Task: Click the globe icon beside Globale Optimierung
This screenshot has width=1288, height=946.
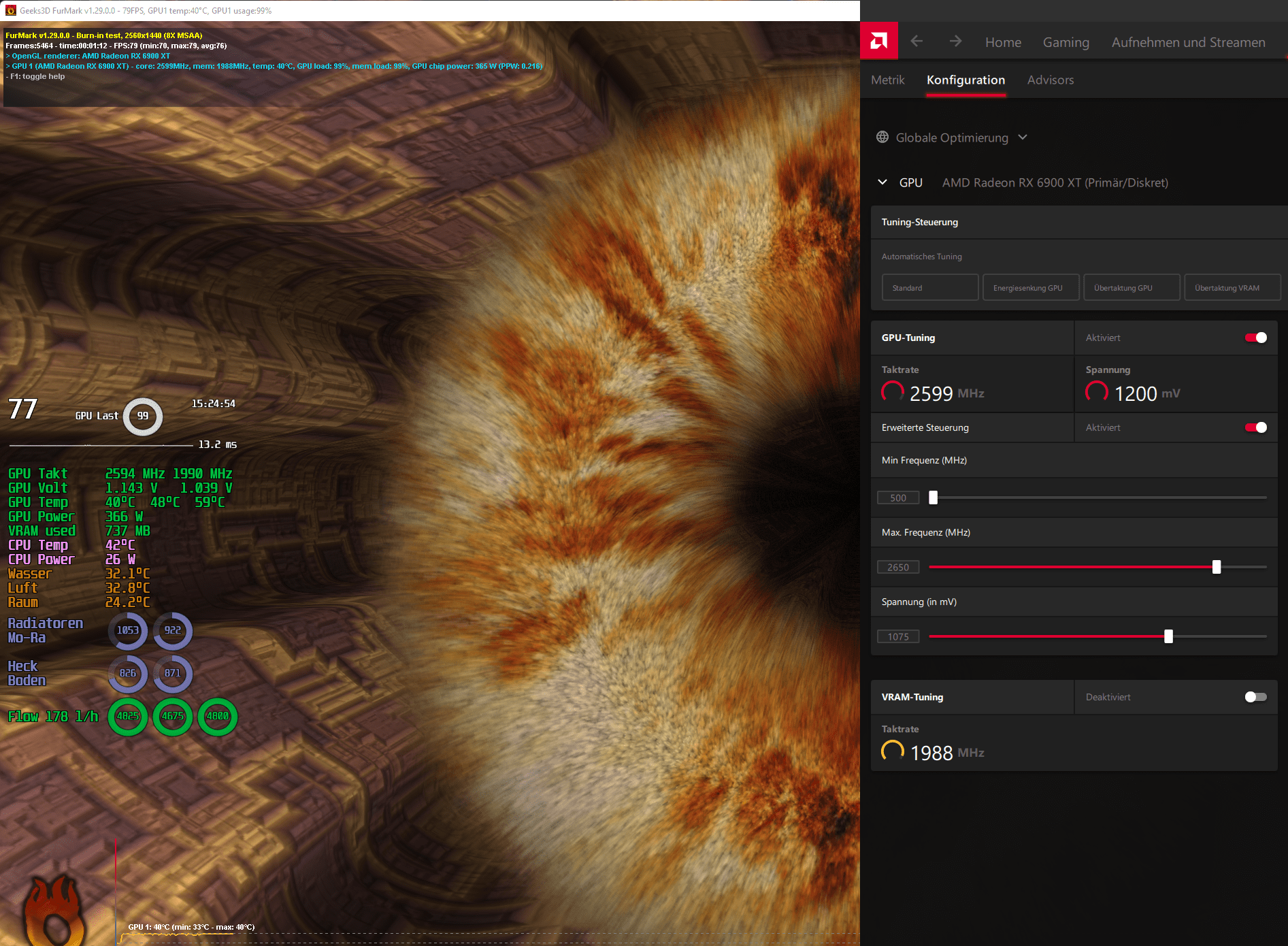Action: pos(882,137)
